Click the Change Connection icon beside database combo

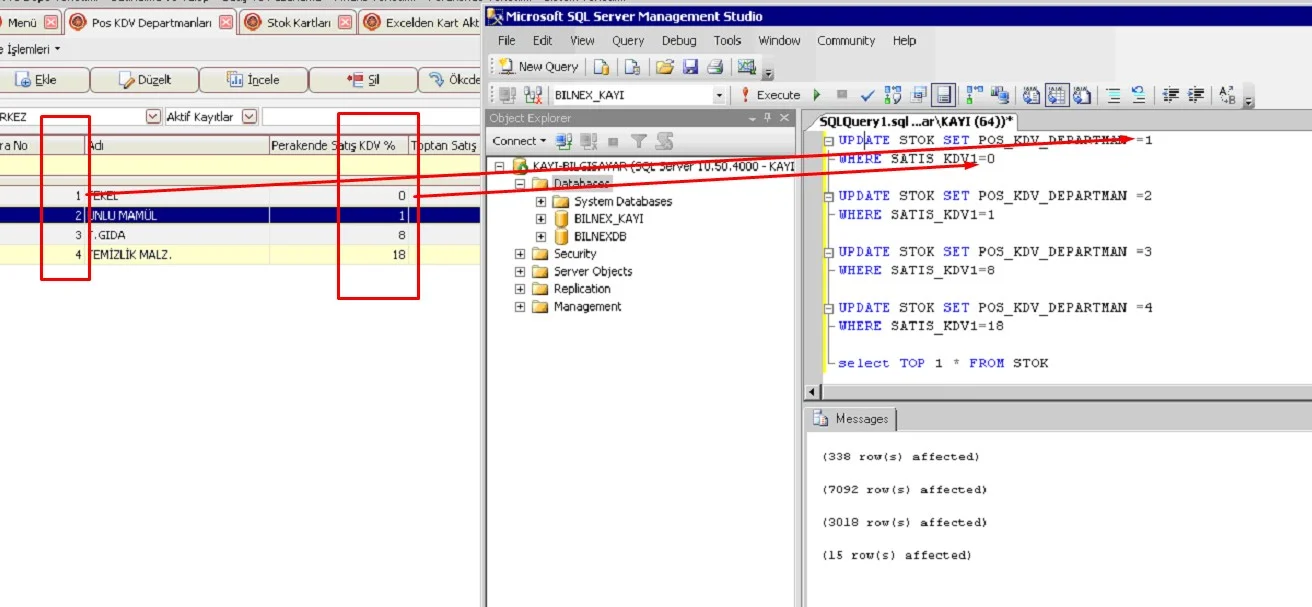[533, 95]
